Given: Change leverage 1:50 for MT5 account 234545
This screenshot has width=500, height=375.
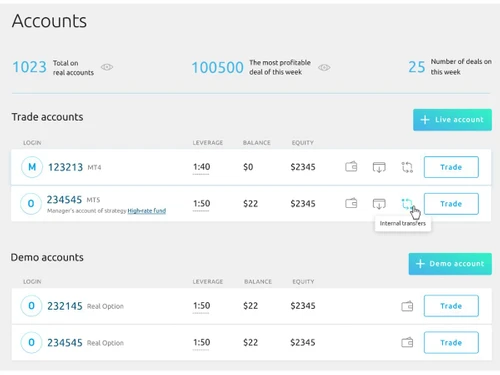Looking at the screenshot, I should [201, 203].
